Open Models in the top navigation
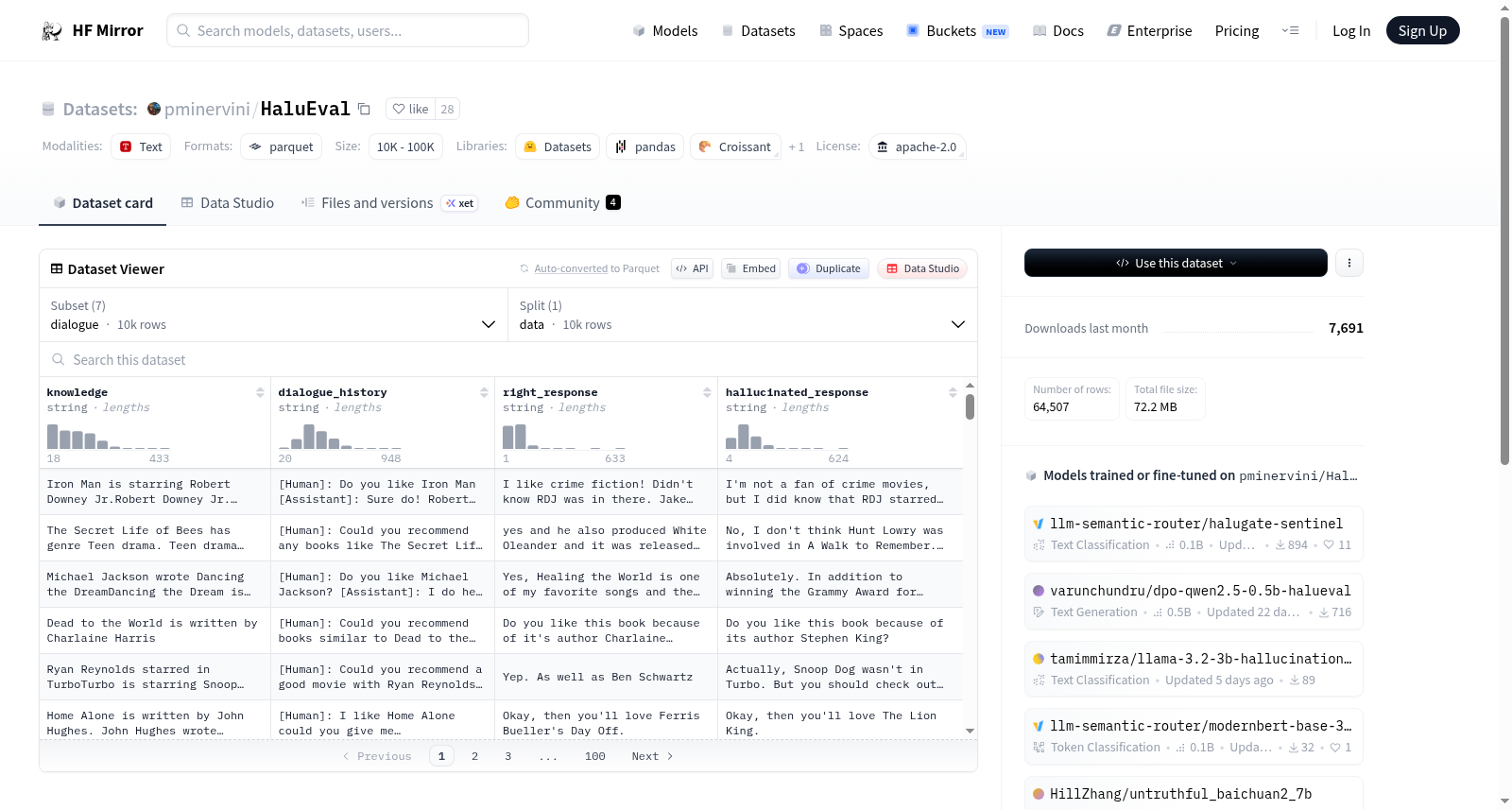Screen dimensions: 1512x810 [665, 31]
